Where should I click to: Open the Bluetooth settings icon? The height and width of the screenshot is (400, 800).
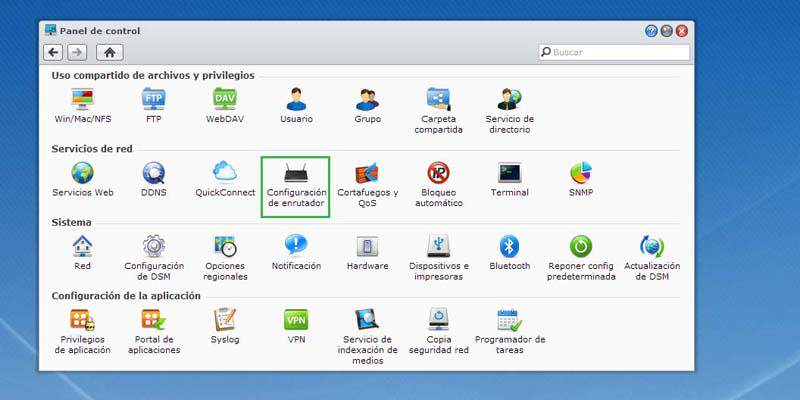(510, 246)
